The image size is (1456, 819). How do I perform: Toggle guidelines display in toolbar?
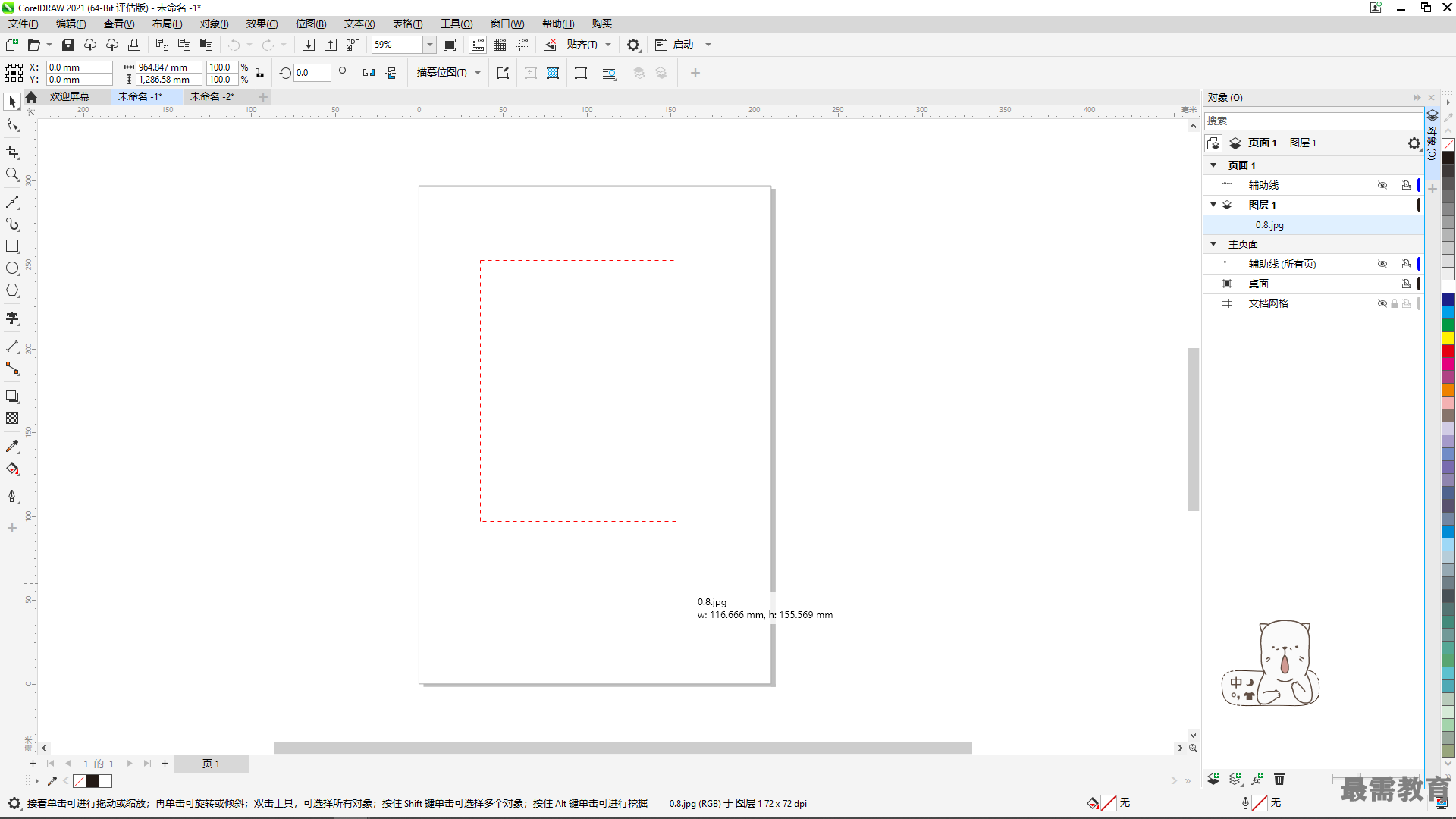click(x=522, y=45)
